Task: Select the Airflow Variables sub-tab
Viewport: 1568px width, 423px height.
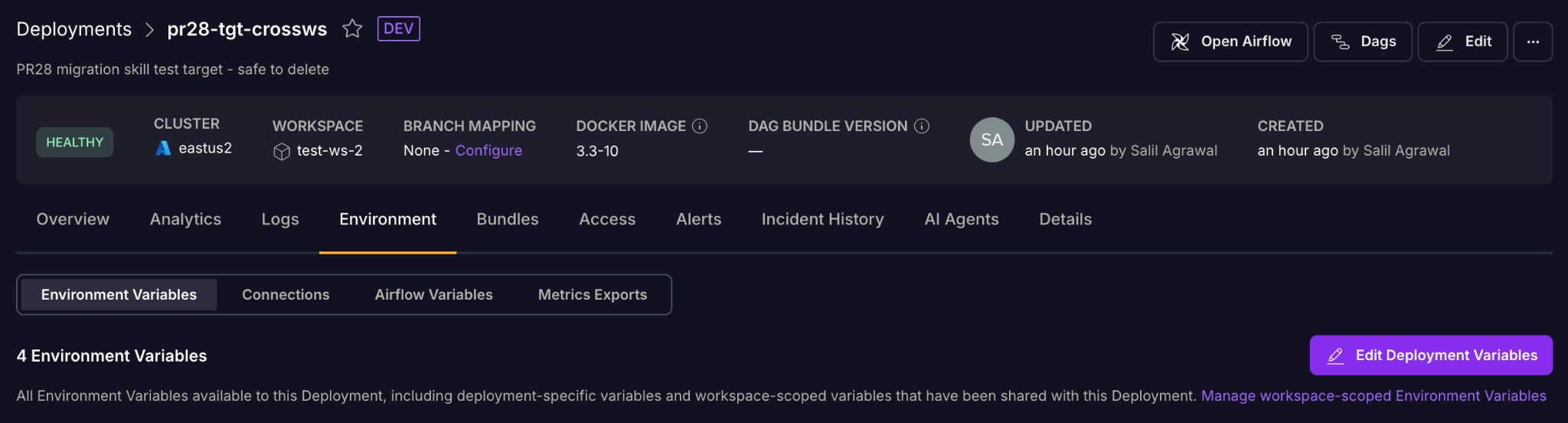Action: (x=433, y=294)
